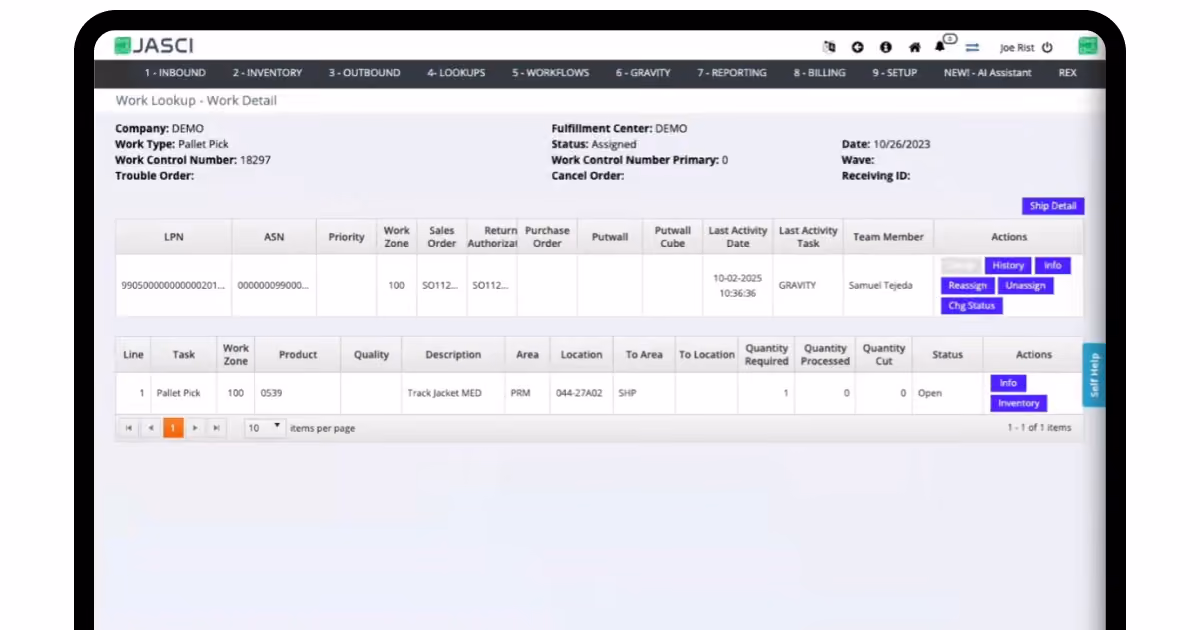The height and width of the screenshot is (630, 1200).
Task: Open the 9 - SETUP menu
Action: [x=894, y=73]
